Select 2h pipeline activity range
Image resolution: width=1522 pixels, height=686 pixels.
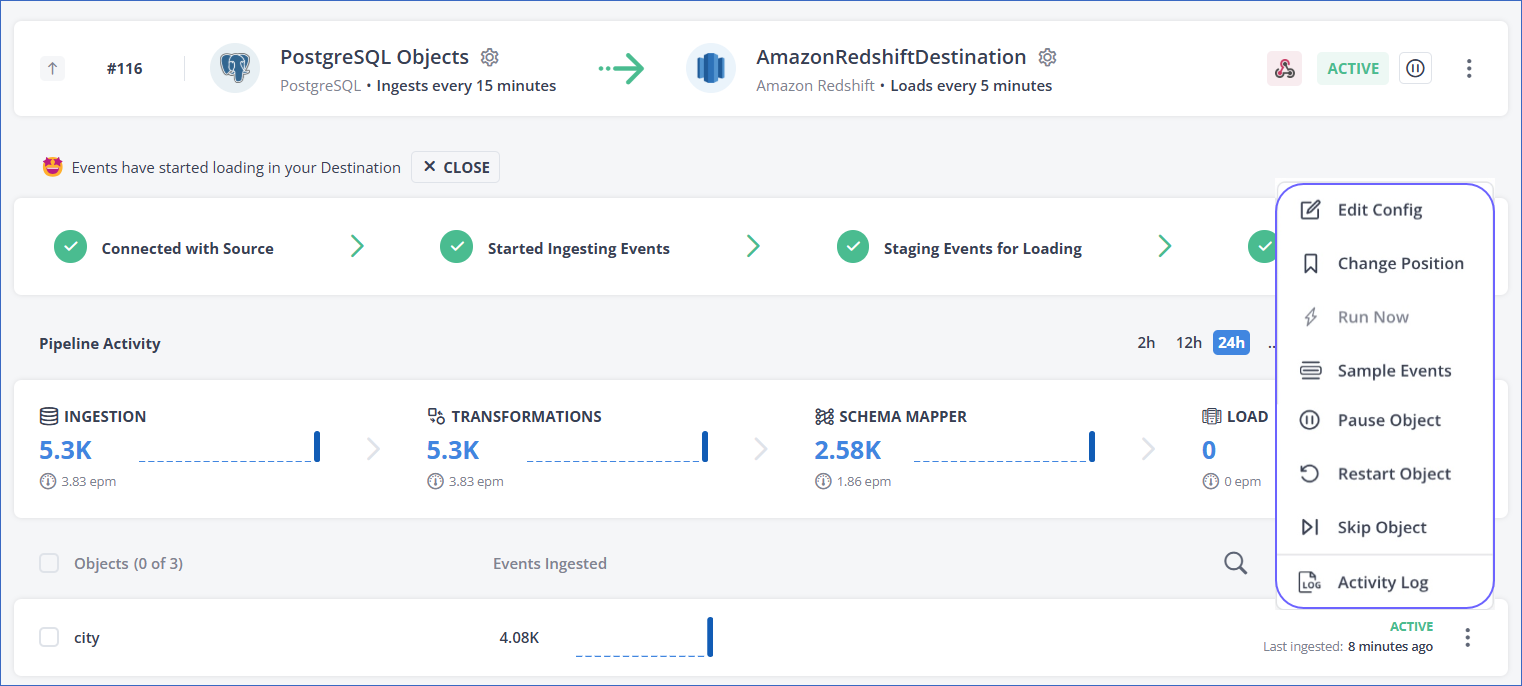[1146, 343]
